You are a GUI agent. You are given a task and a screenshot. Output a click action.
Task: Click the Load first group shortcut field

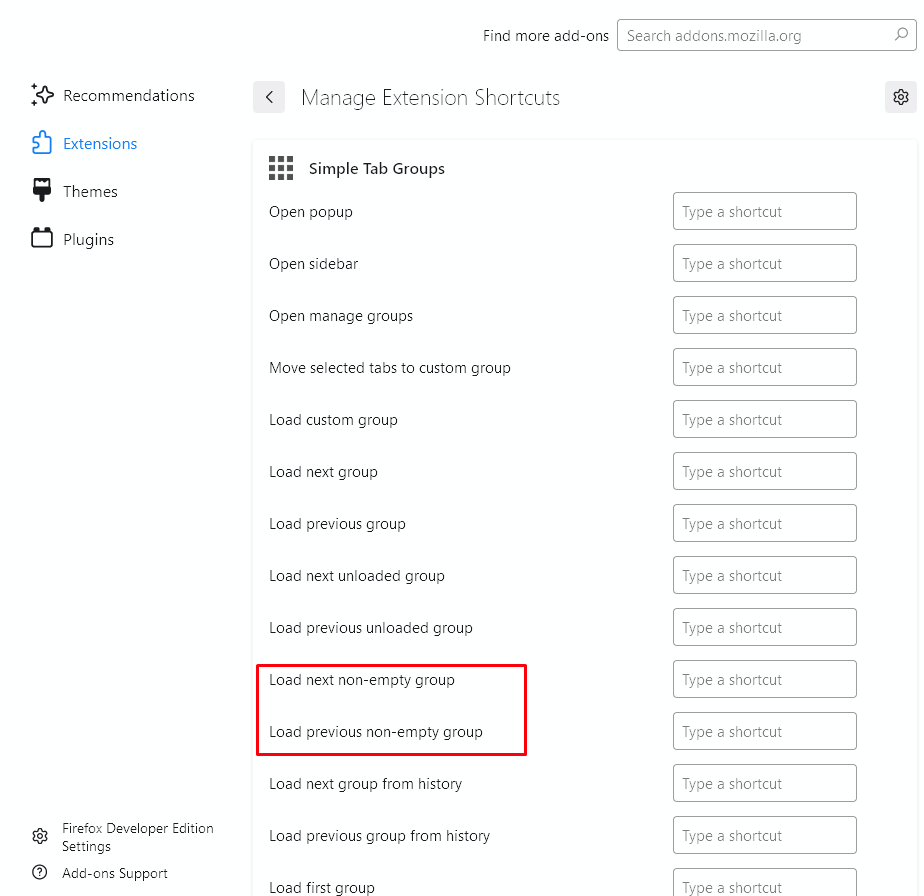coord(764,884)
